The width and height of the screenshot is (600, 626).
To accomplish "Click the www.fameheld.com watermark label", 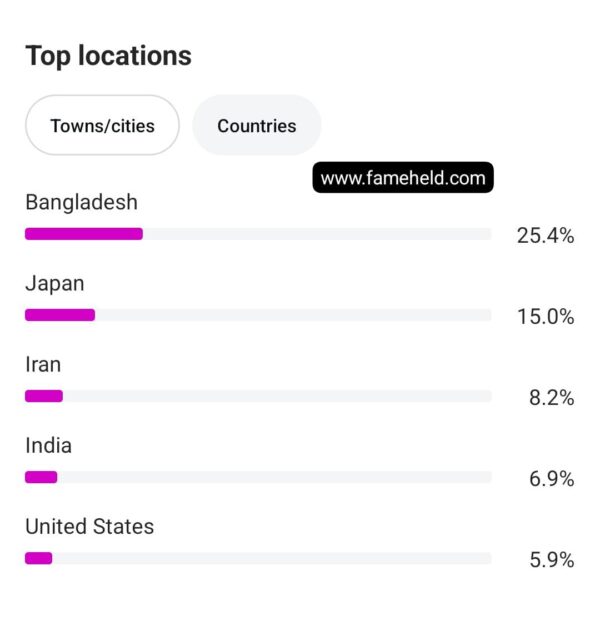I will click(x=403, y=178).
